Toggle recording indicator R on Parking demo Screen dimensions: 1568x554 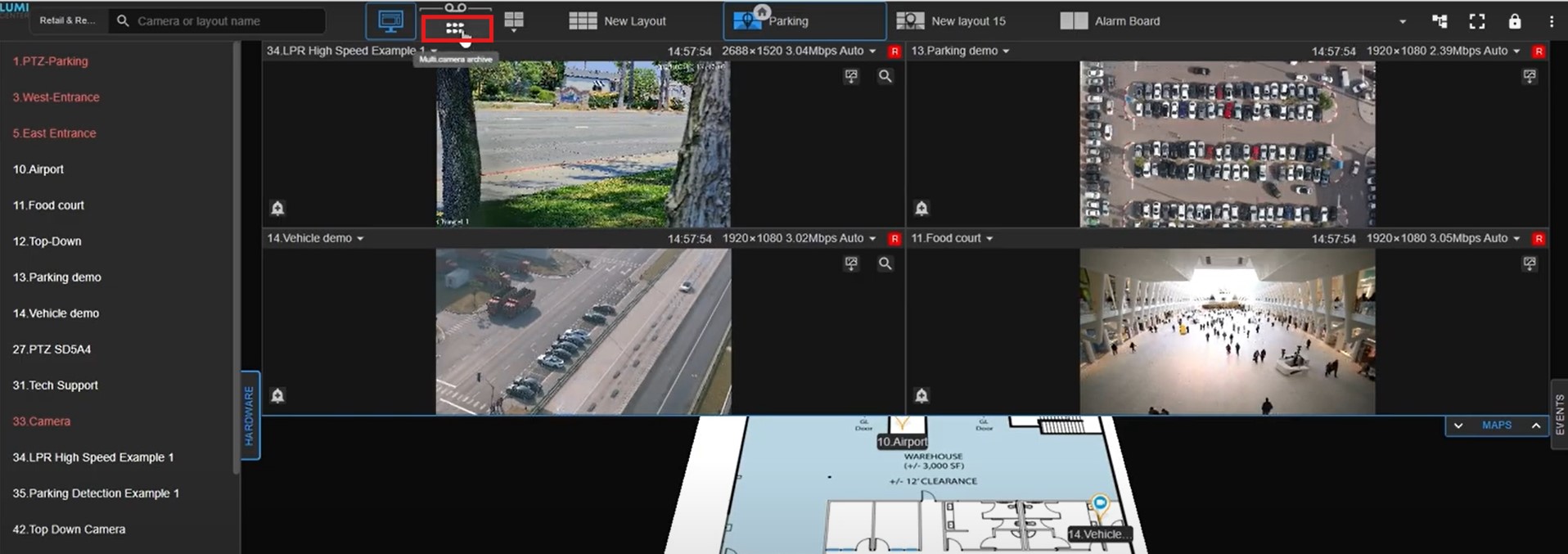click(1539, 52)
